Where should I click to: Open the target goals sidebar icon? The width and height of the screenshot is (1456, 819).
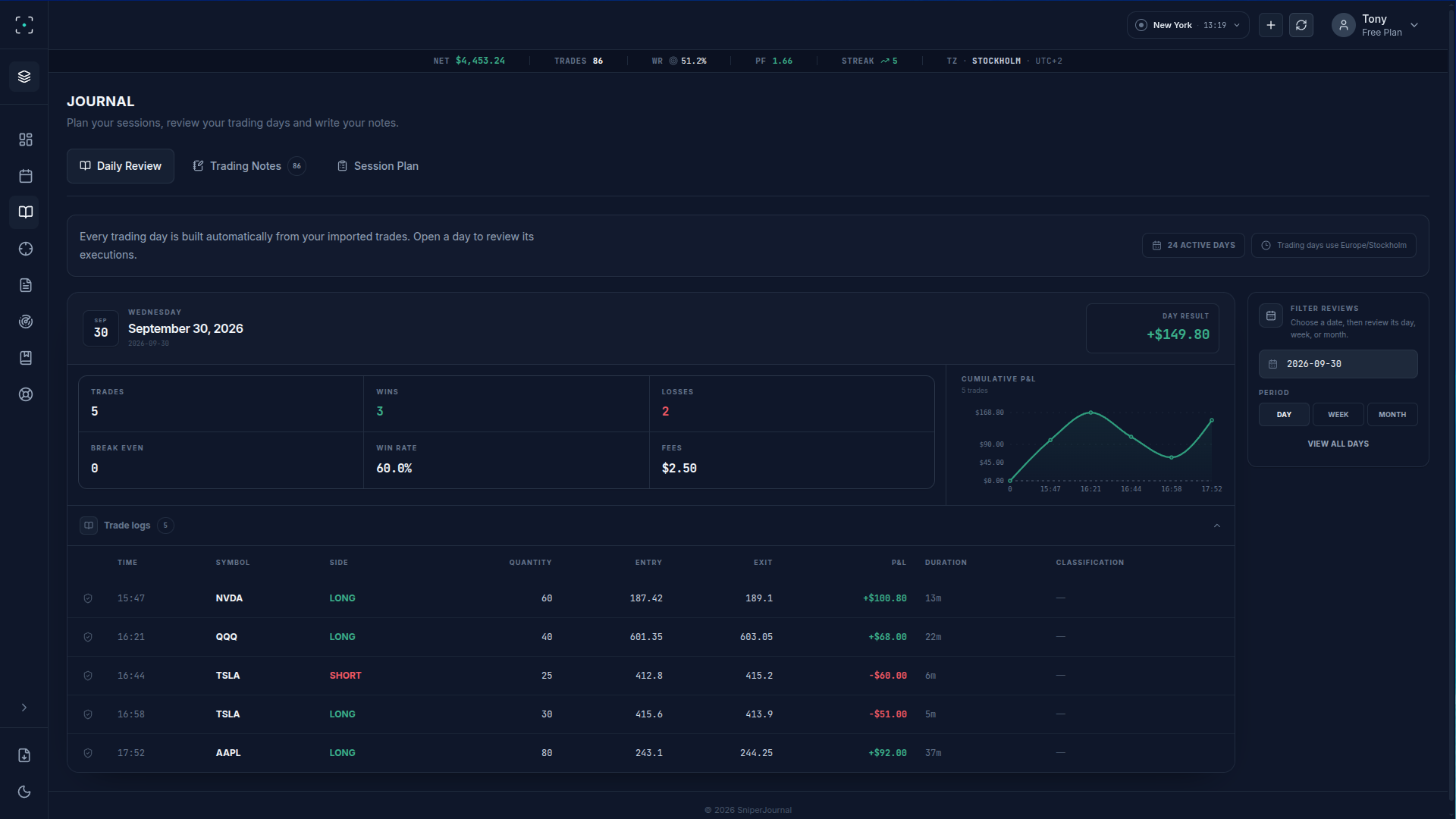tap(25, 322)
